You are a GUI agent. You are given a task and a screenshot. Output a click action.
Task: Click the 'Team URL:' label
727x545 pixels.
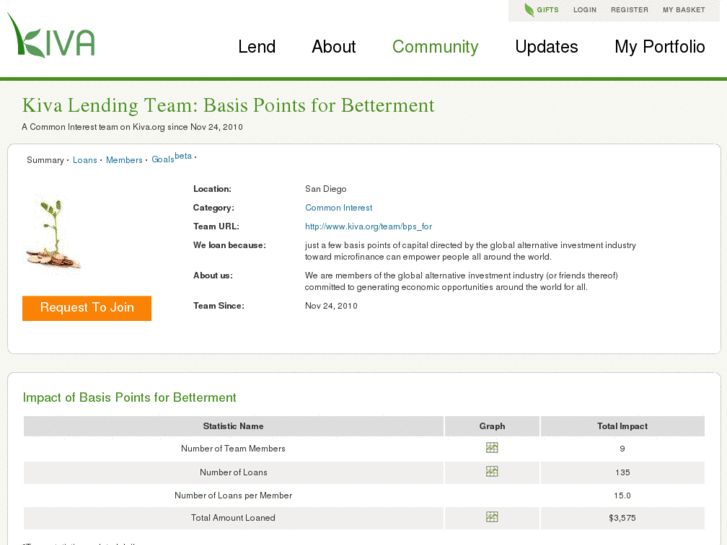click(216, 226)
